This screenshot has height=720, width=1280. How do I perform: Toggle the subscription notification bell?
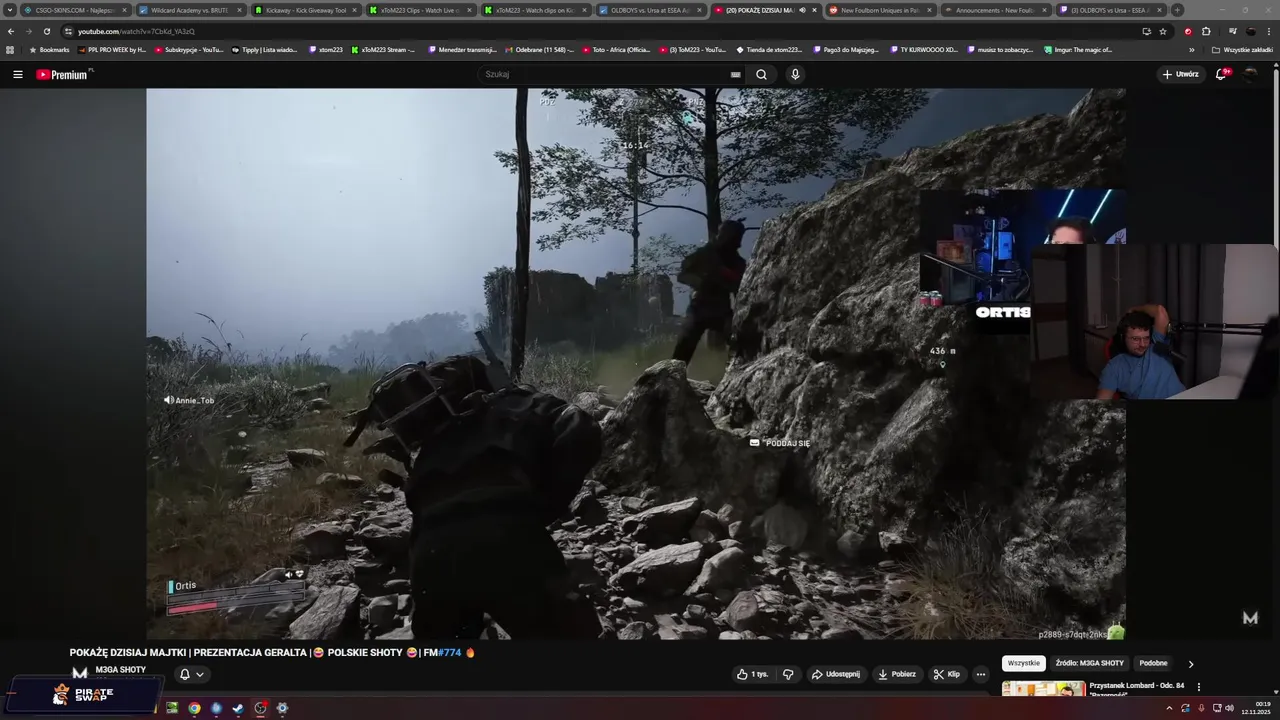click(x=191, y=674)
